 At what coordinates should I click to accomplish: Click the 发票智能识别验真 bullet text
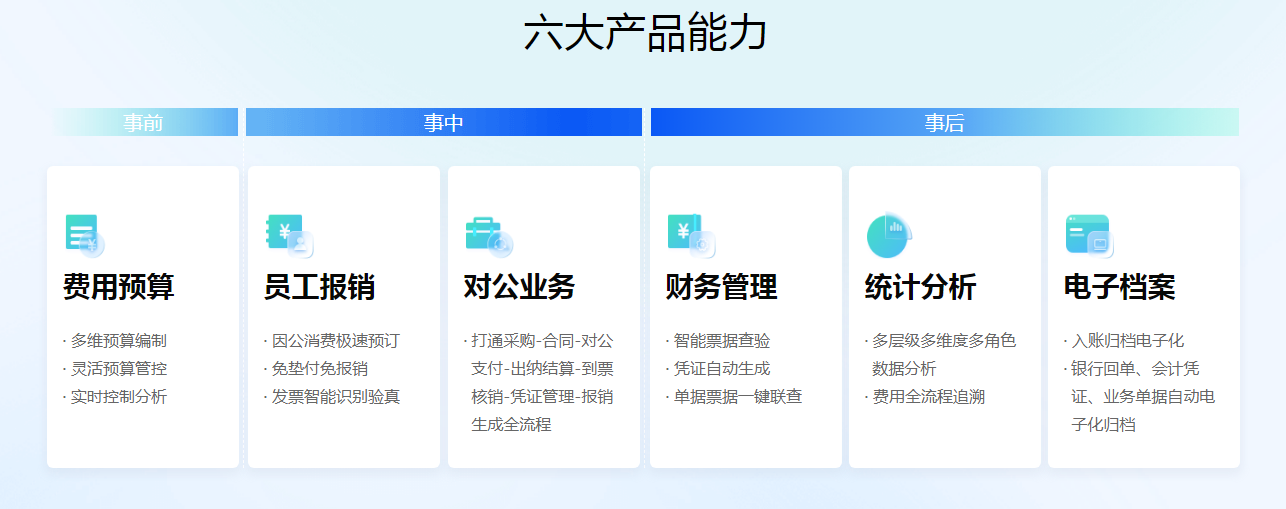pos(336,397)
